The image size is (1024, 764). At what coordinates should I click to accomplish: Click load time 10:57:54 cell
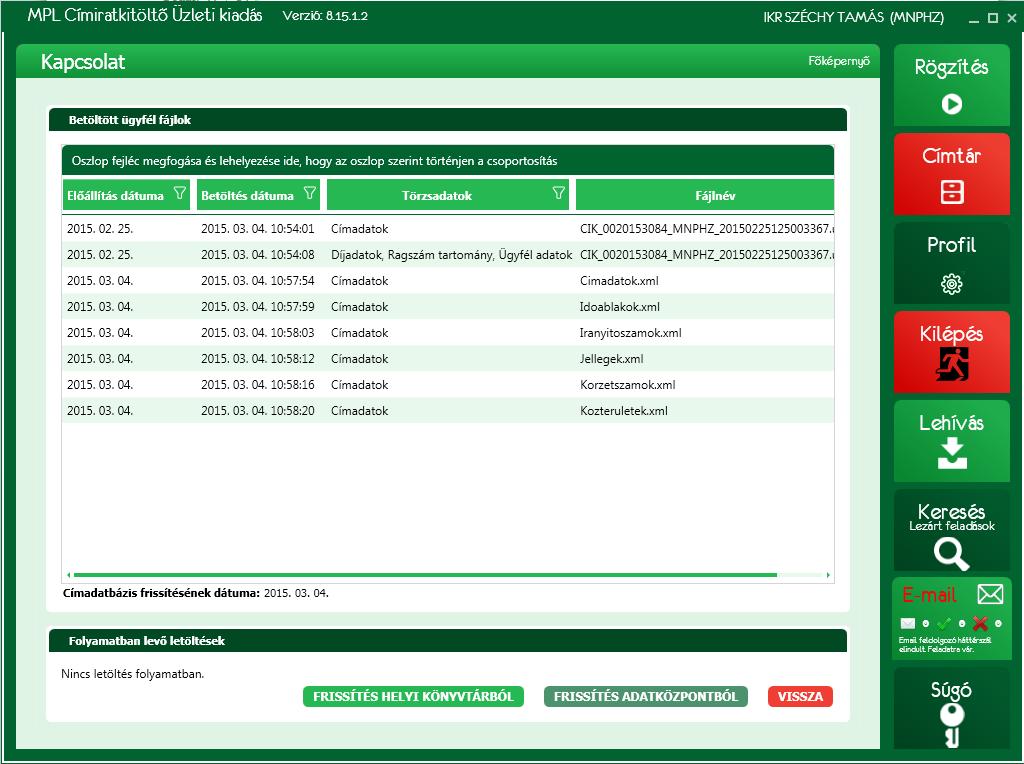257,281
